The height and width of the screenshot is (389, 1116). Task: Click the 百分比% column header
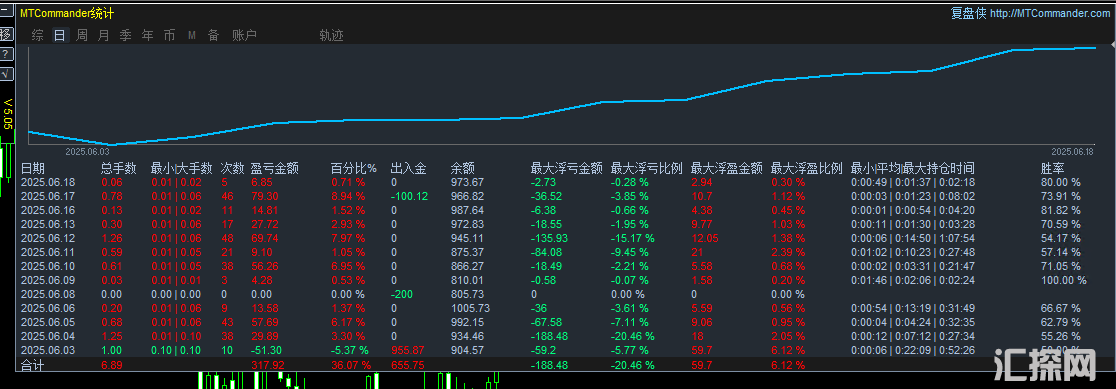pyautogui.click(x=354, y=169)
